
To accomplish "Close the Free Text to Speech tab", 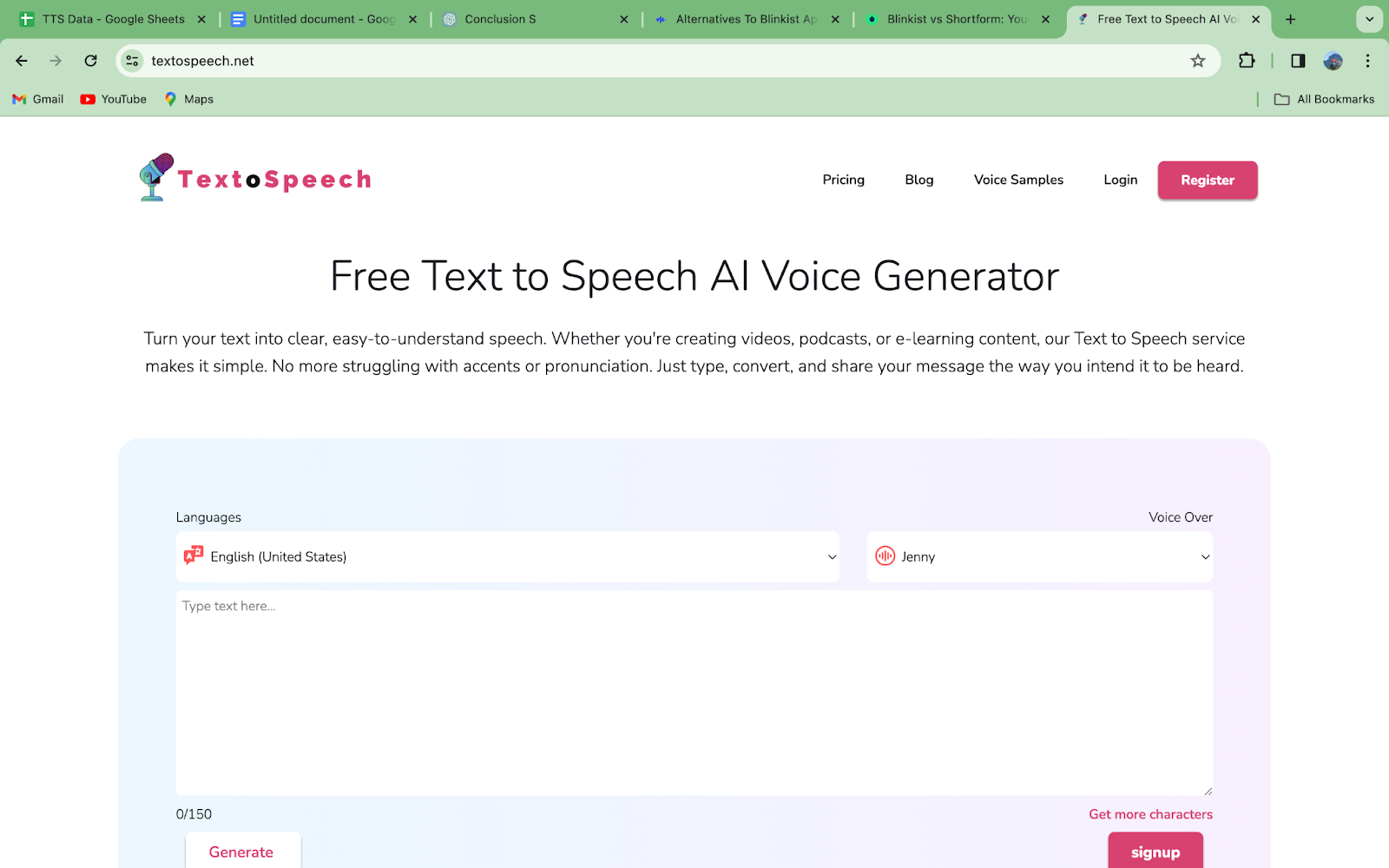I will 1255,19.
